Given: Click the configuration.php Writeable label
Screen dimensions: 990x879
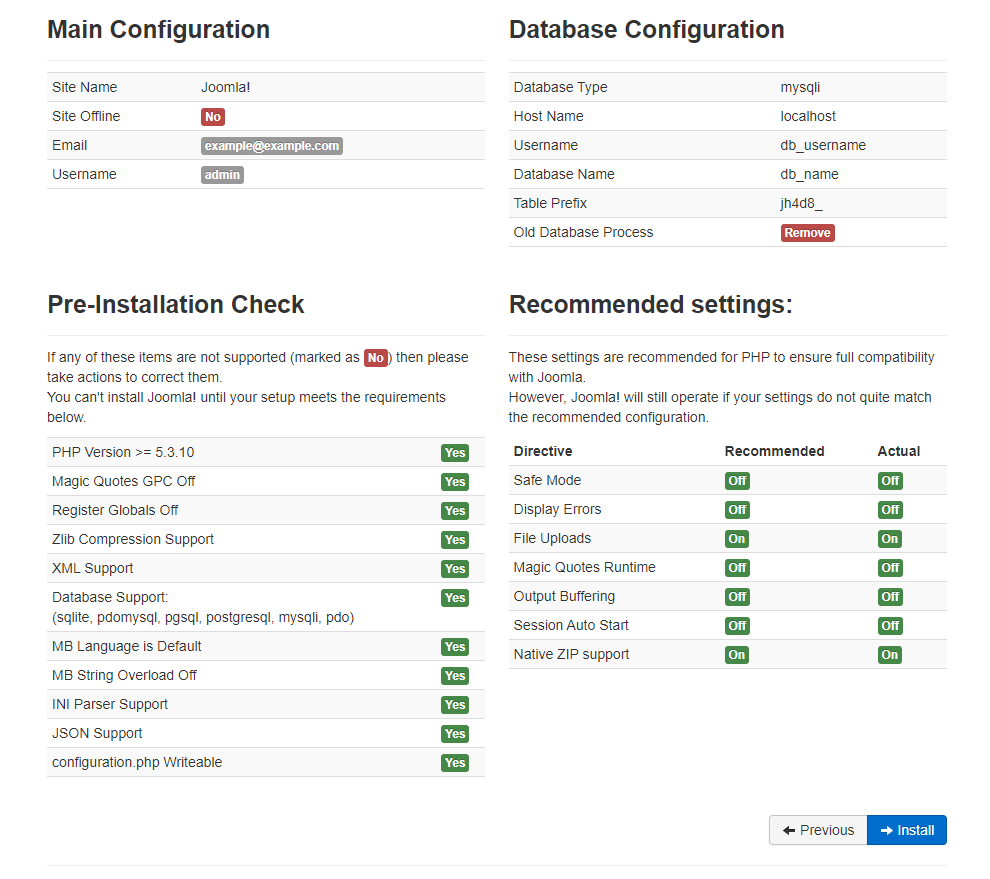Looking at the screenshot, I should point(137,763).
